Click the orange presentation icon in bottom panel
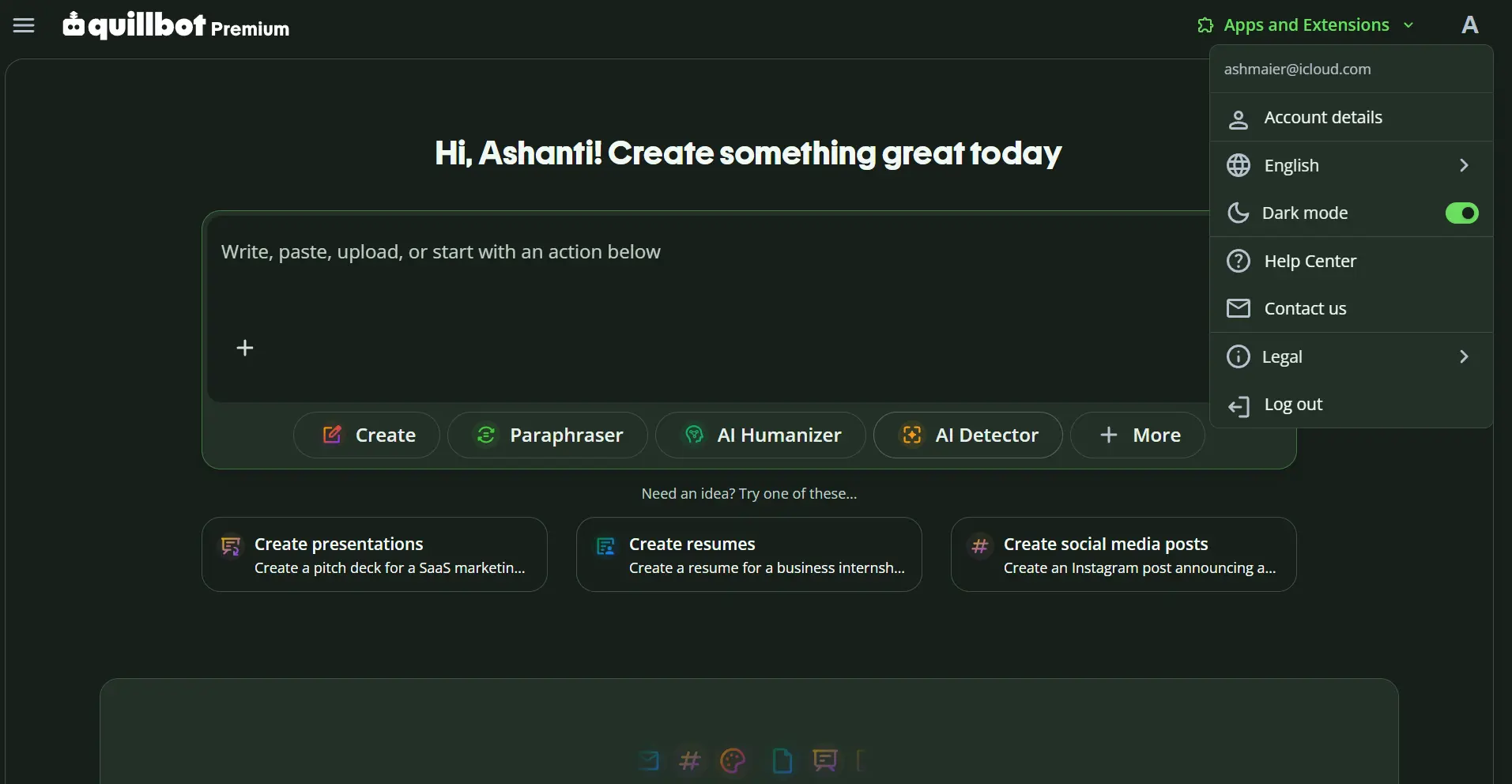 824,760
